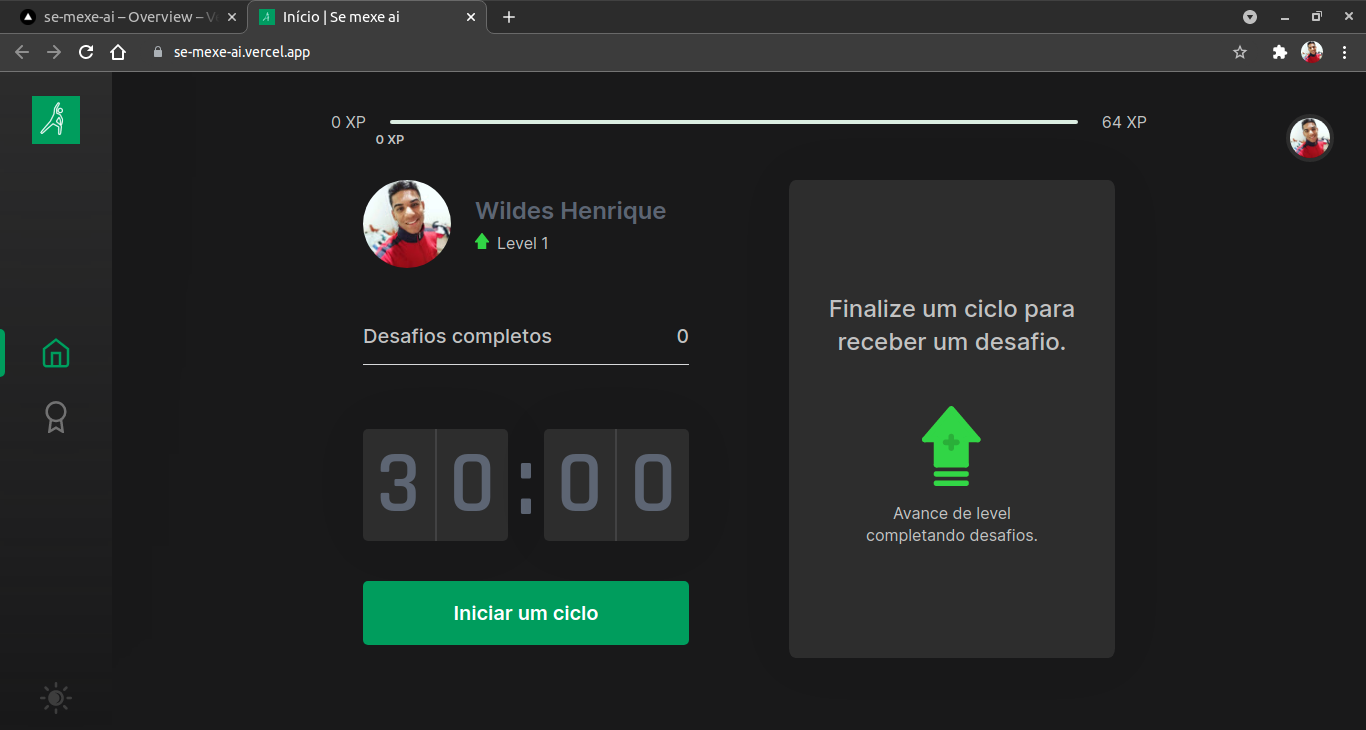Click the completed challenges count 0
Viewport: 1366px width, 730px height.
(683, 336)
